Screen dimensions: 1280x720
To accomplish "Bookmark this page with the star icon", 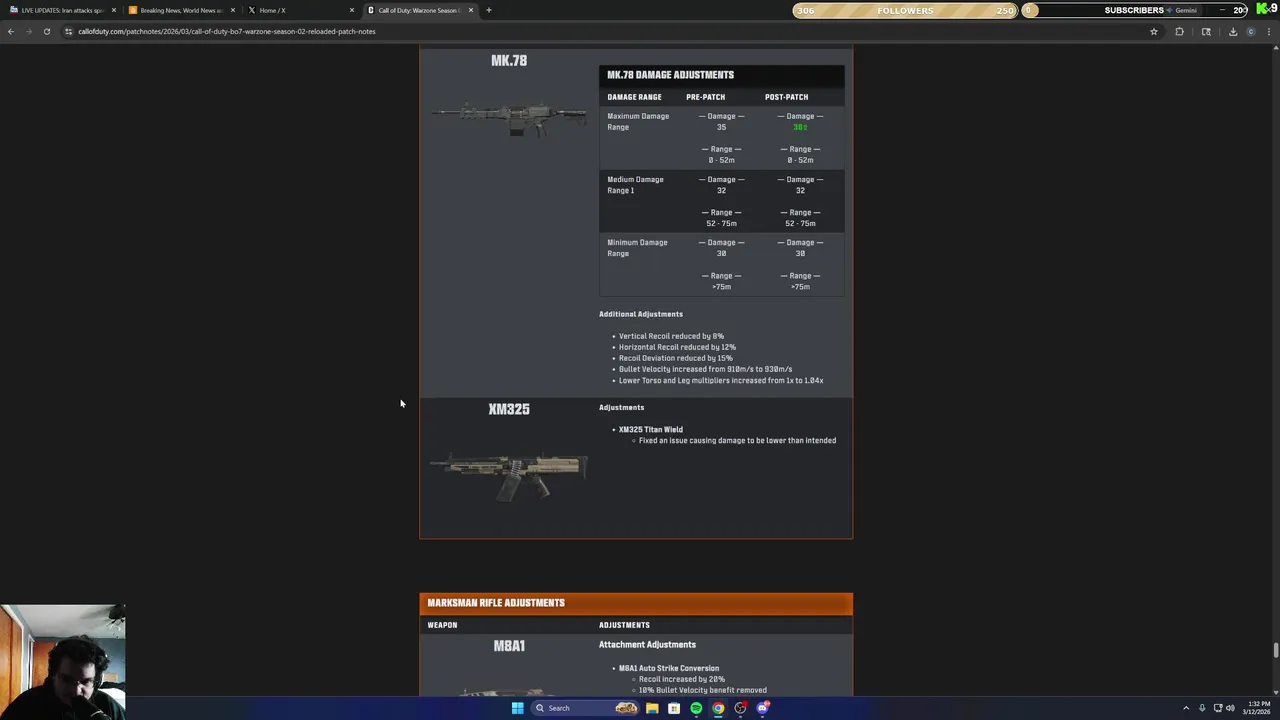I will (x=1153, y=31).
